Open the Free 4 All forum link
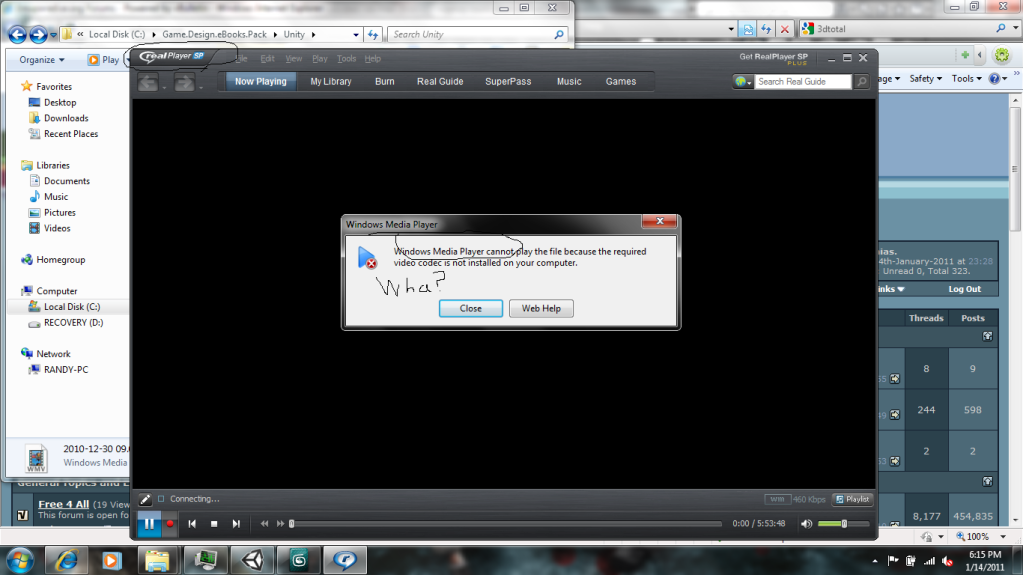 (x=63, y=504)
